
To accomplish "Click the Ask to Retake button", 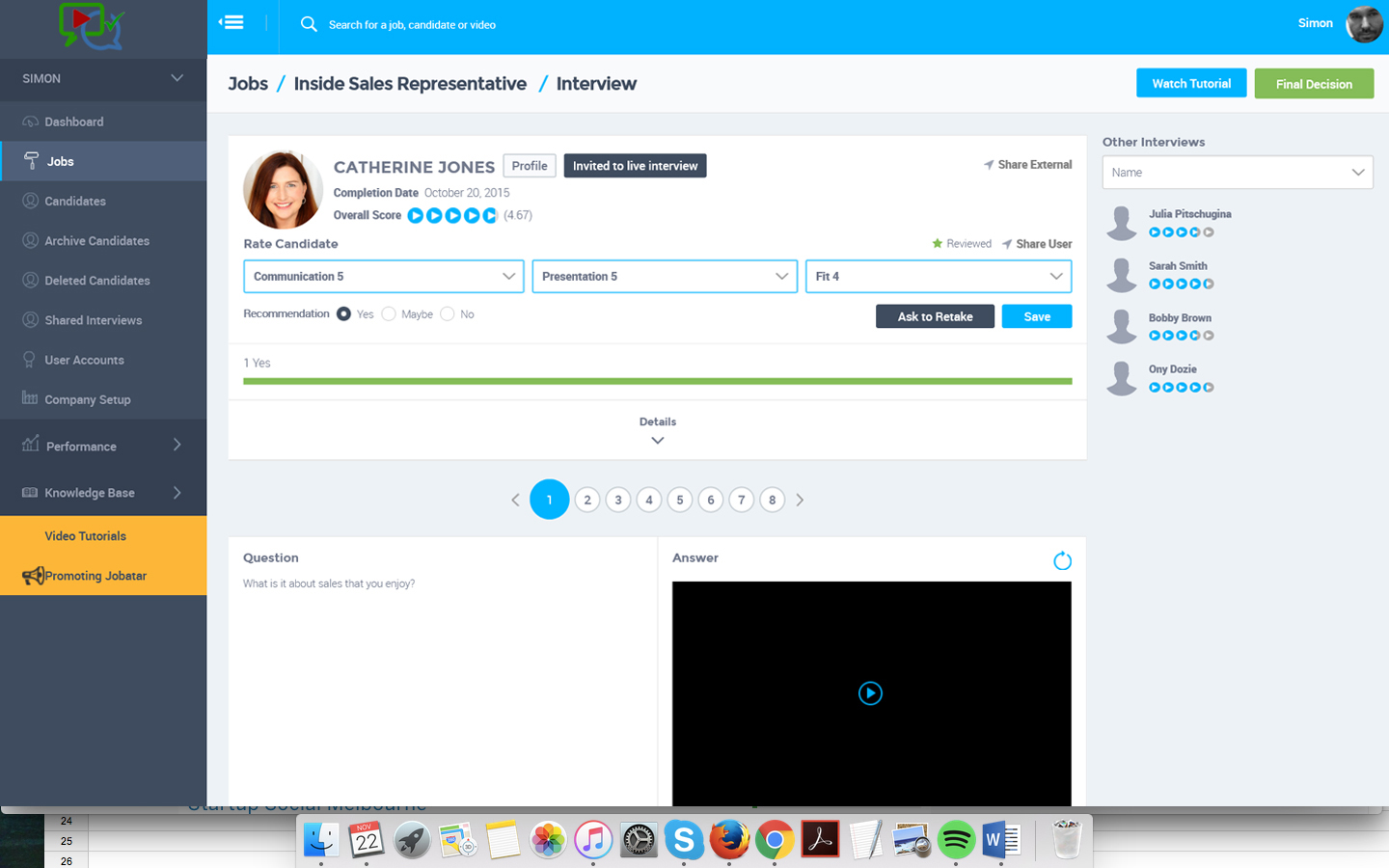I will pyautogui.click(x=934, y=316).
